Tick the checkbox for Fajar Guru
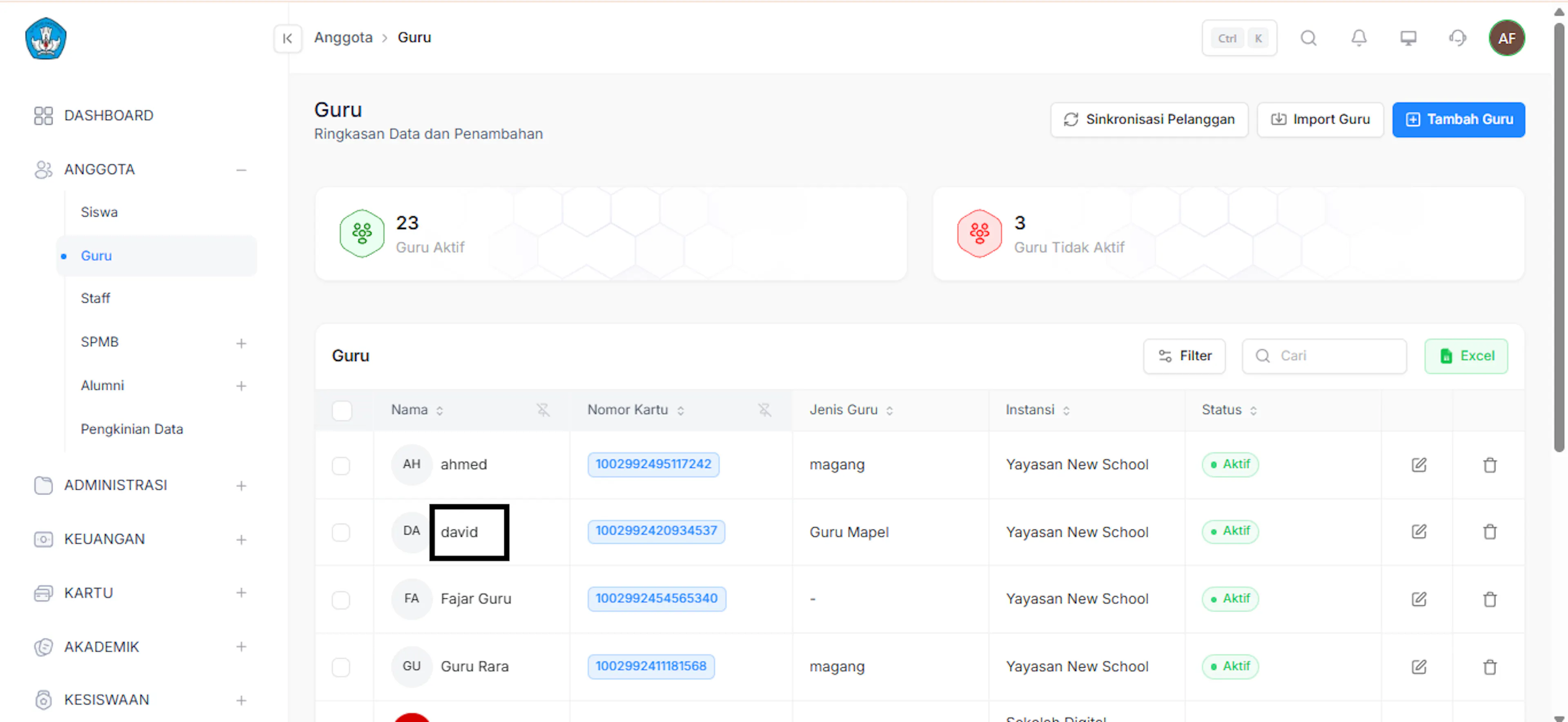 (341, 600)
